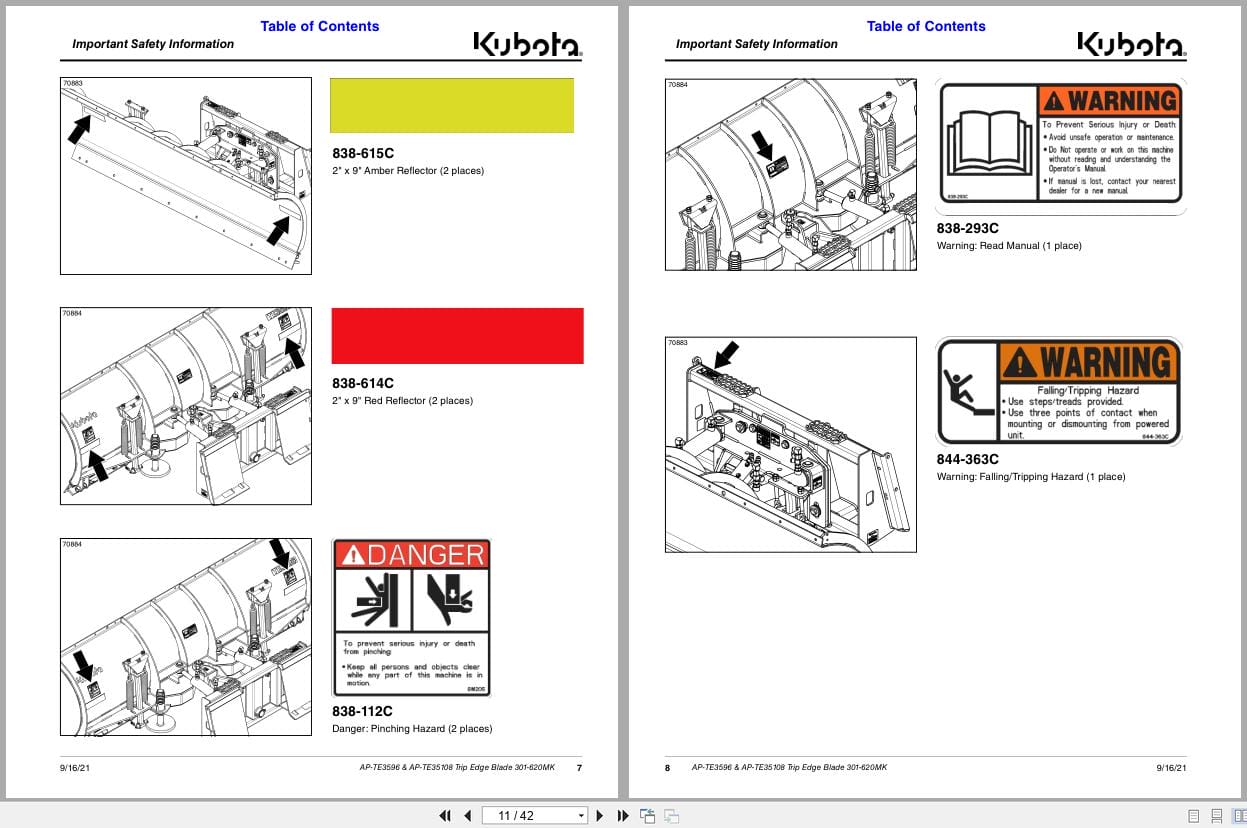
Task: Select the Warning Read Manual label image
Action: [1059, 143]
